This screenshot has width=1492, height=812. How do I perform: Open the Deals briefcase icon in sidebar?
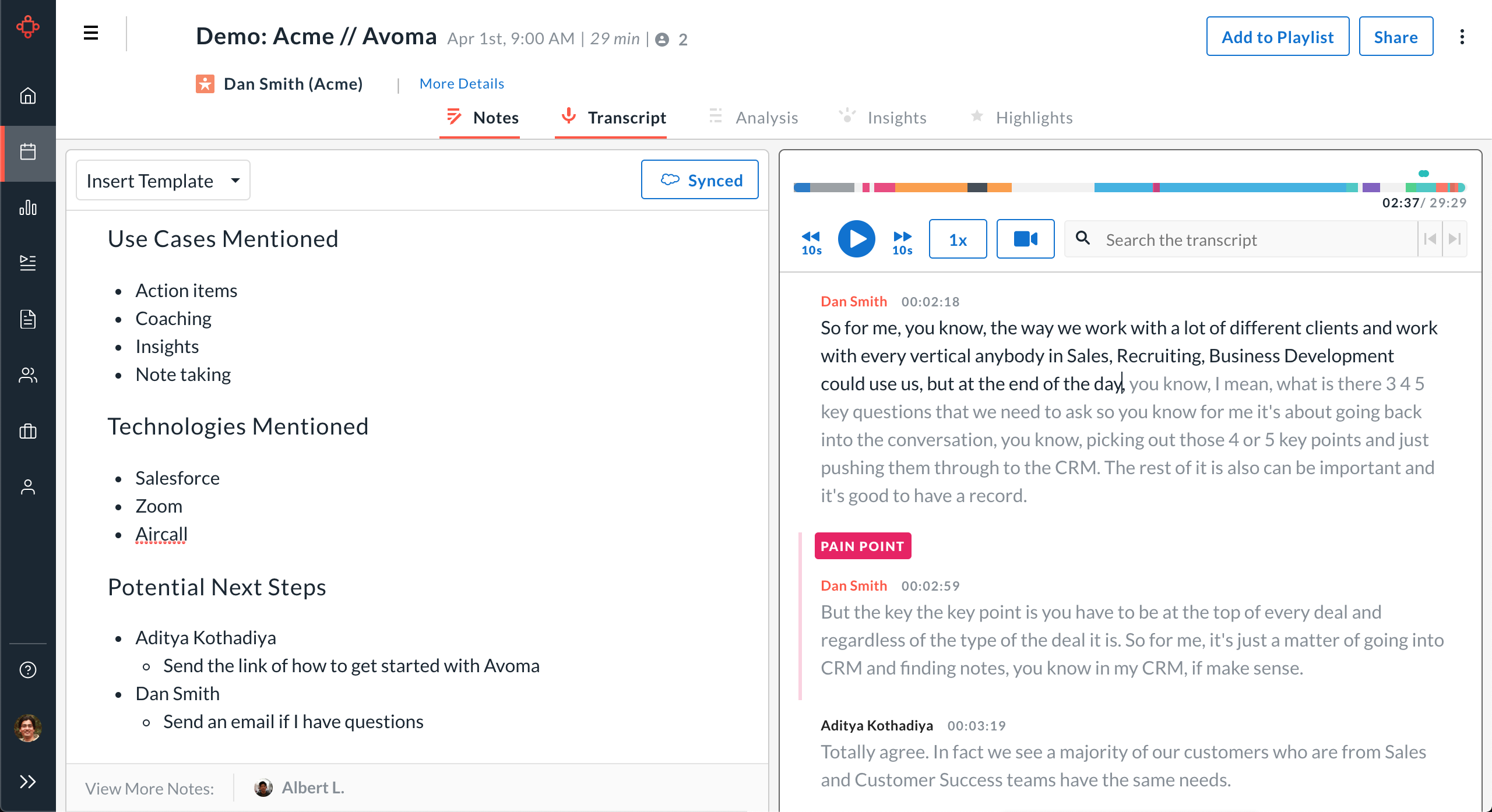click(x=27, y=431)
